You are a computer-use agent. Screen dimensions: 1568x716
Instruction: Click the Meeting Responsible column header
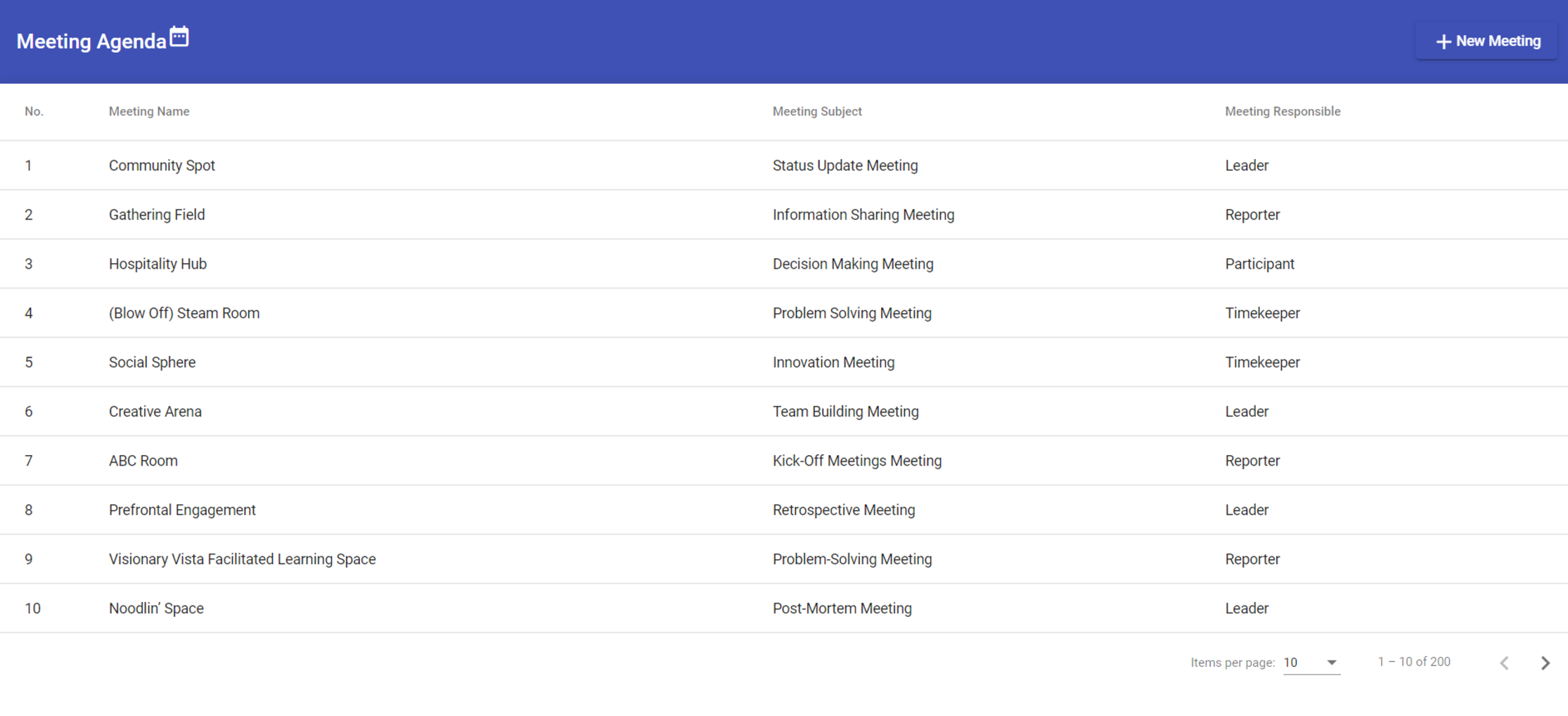click(1282, 111)
